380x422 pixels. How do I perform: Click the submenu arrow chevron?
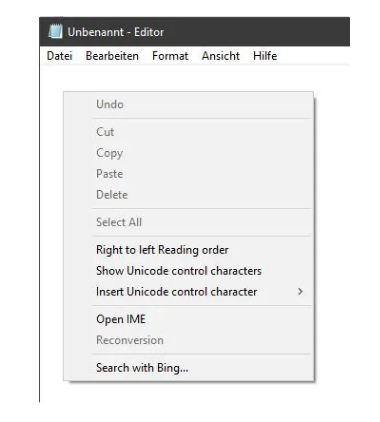(300, 292)
